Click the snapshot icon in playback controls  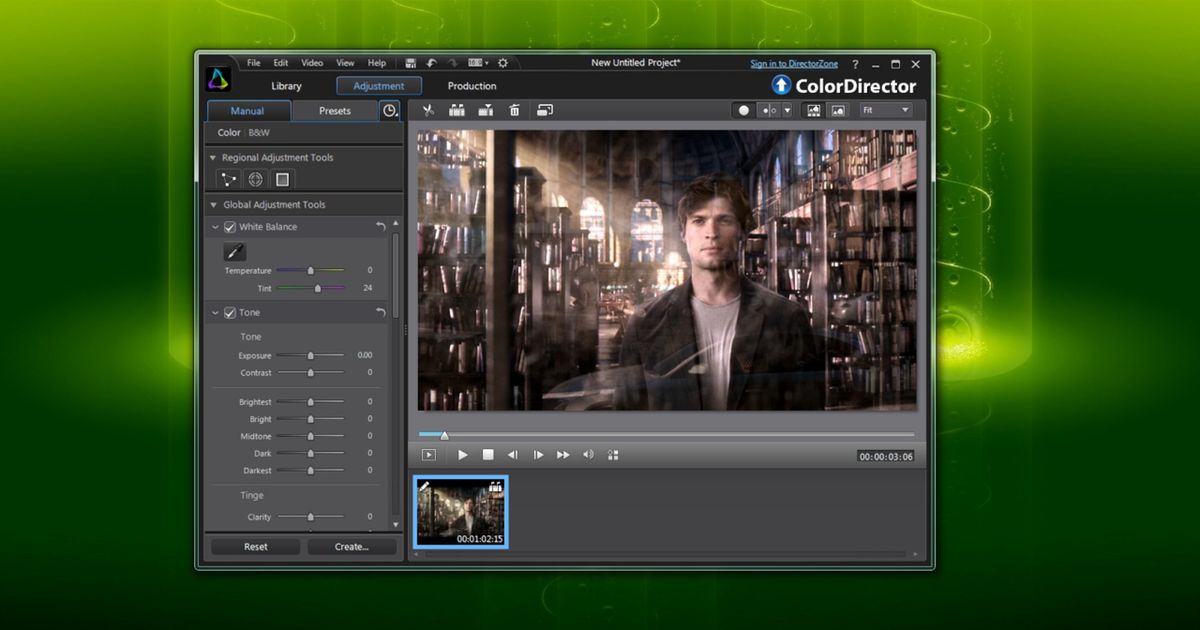coord(614,454)
